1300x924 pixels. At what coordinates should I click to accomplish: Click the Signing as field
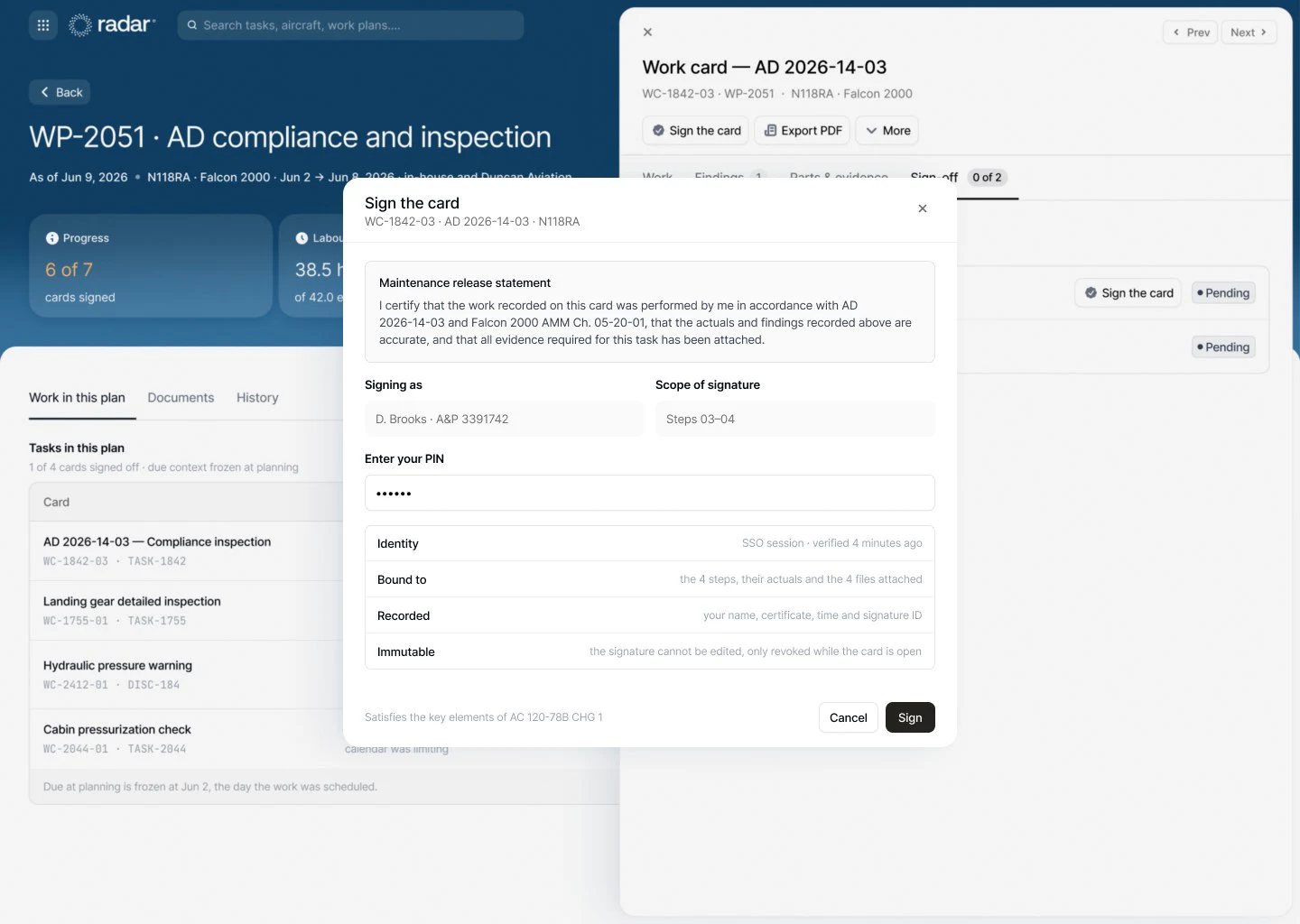505,419
